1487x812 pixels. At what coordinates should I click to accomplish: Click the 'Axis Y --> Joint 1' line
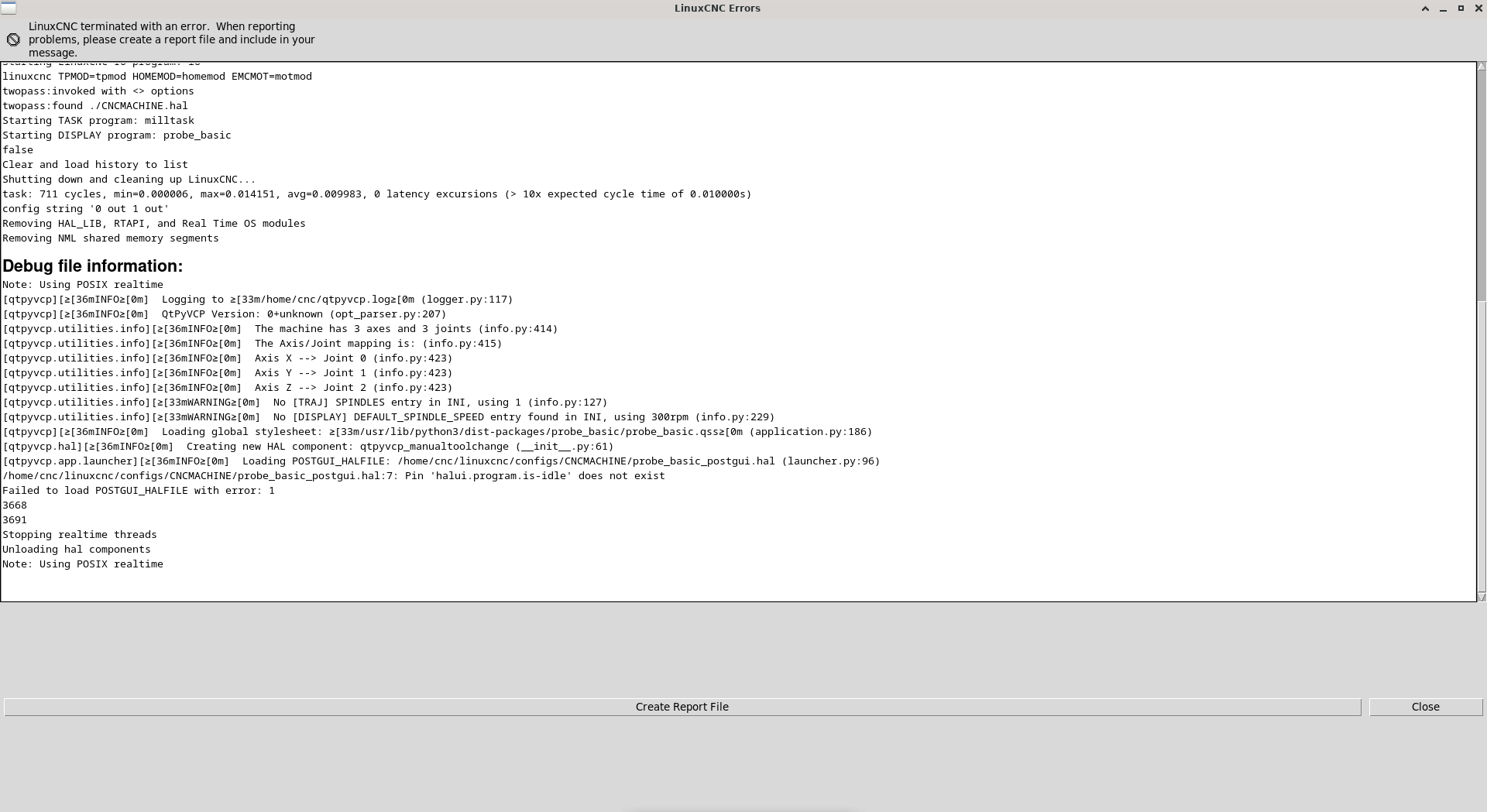pyautogui.click(x=228, y=373)
